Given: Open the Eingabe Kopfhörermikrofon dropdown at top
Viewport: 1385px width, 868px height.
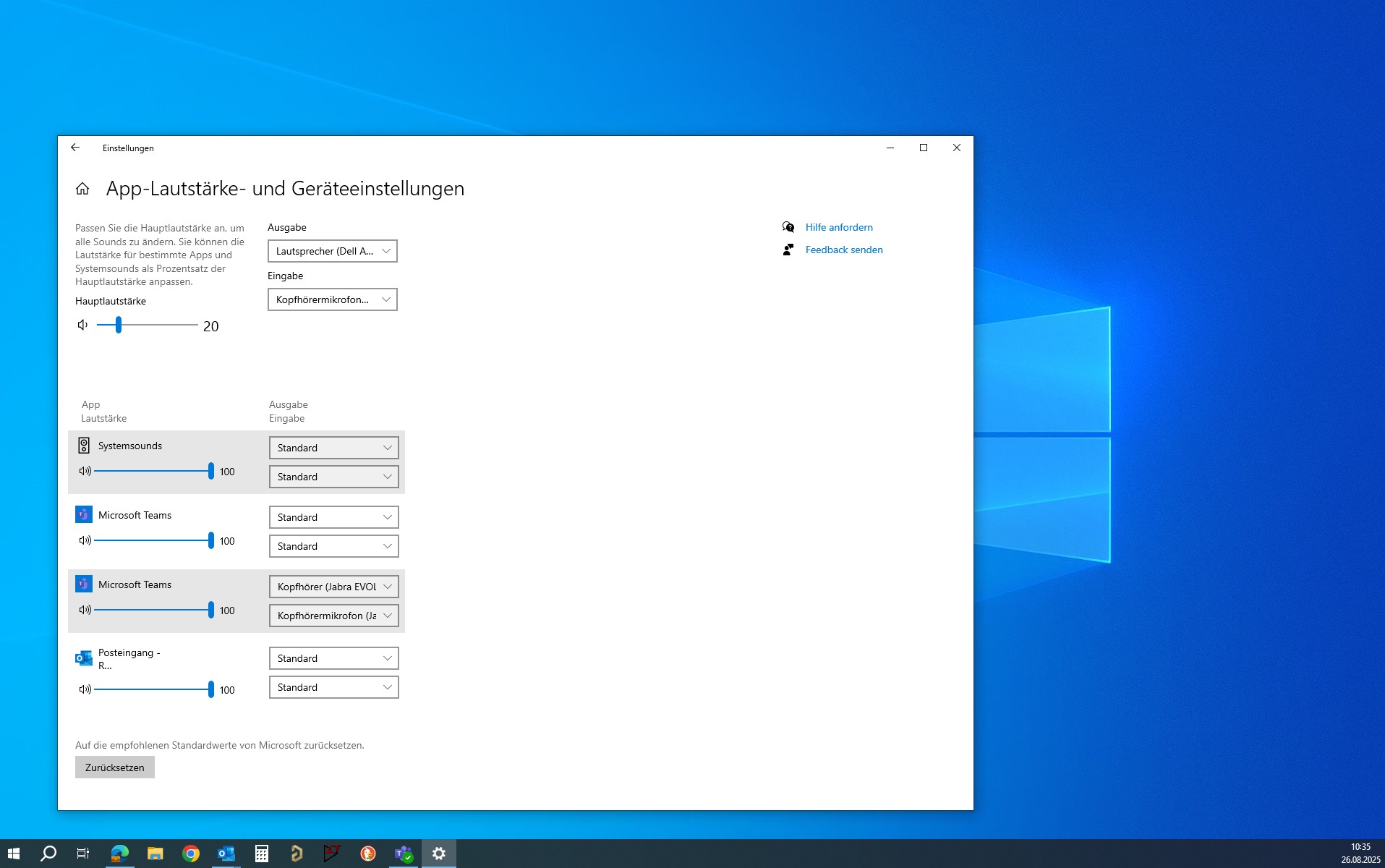Looking at the screenshot, I should pos(333,299).
